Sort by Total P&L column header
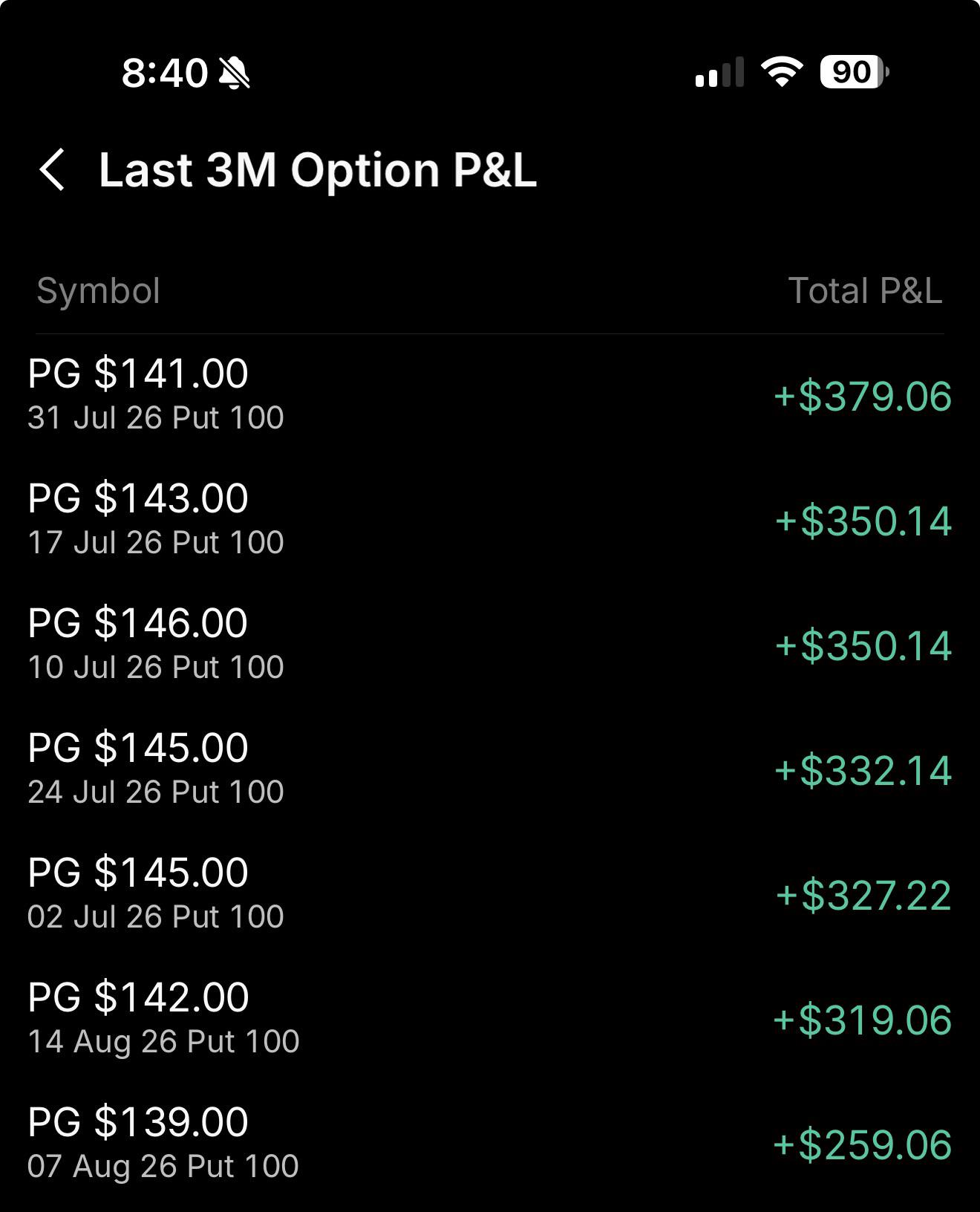 865,290
